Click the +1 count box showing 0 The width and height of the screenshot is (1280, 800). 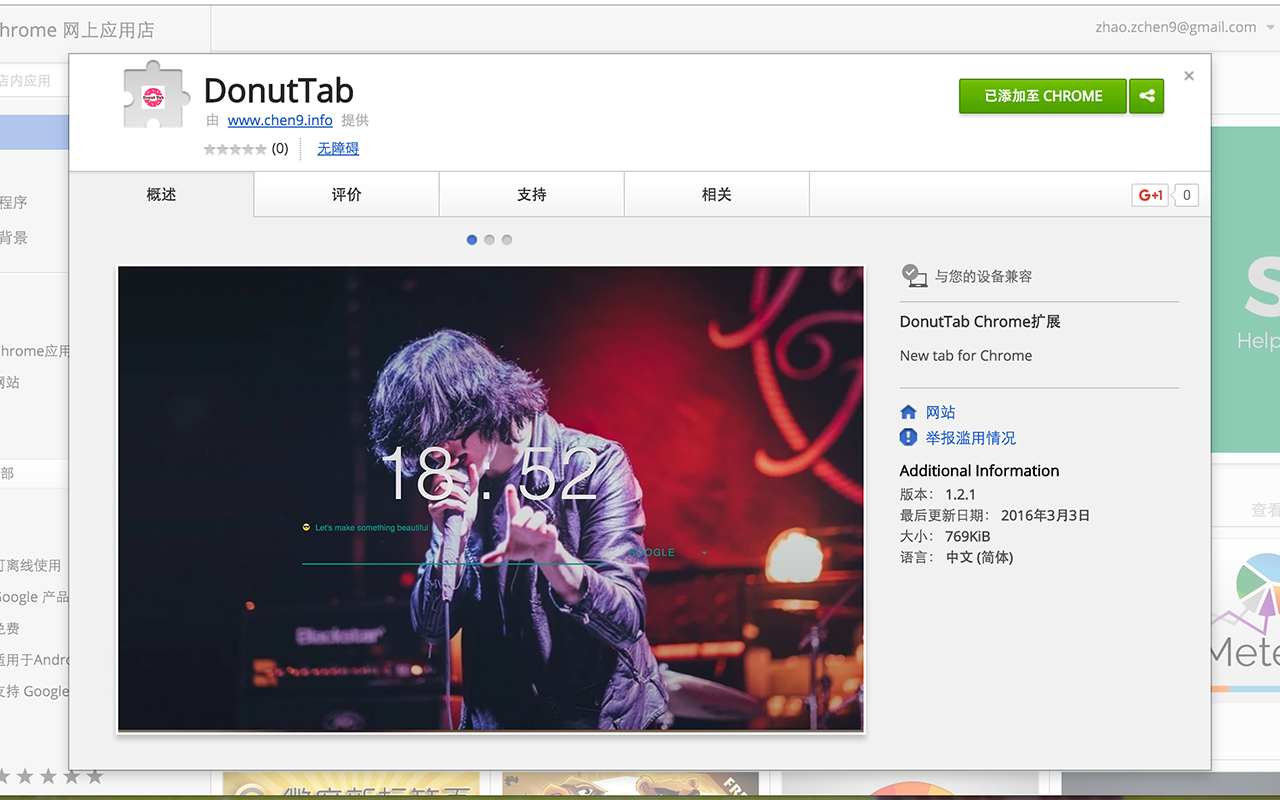[1186, 195]
